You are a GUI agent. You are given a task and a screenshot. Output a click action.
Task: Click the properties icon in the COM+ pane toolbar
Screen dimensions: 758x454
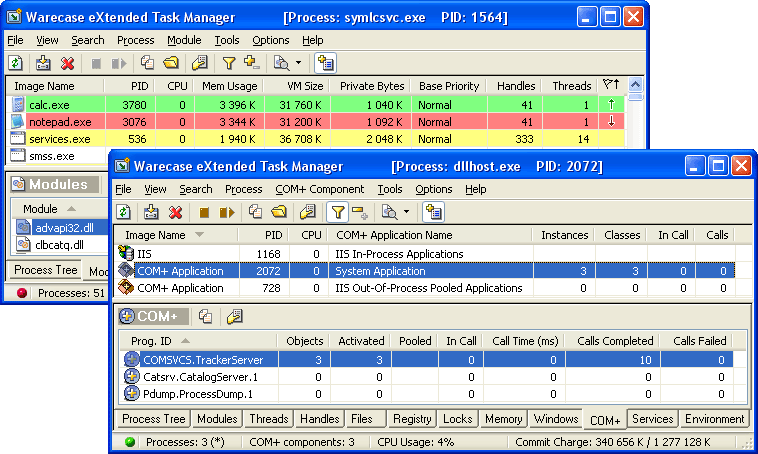[234, 317]
